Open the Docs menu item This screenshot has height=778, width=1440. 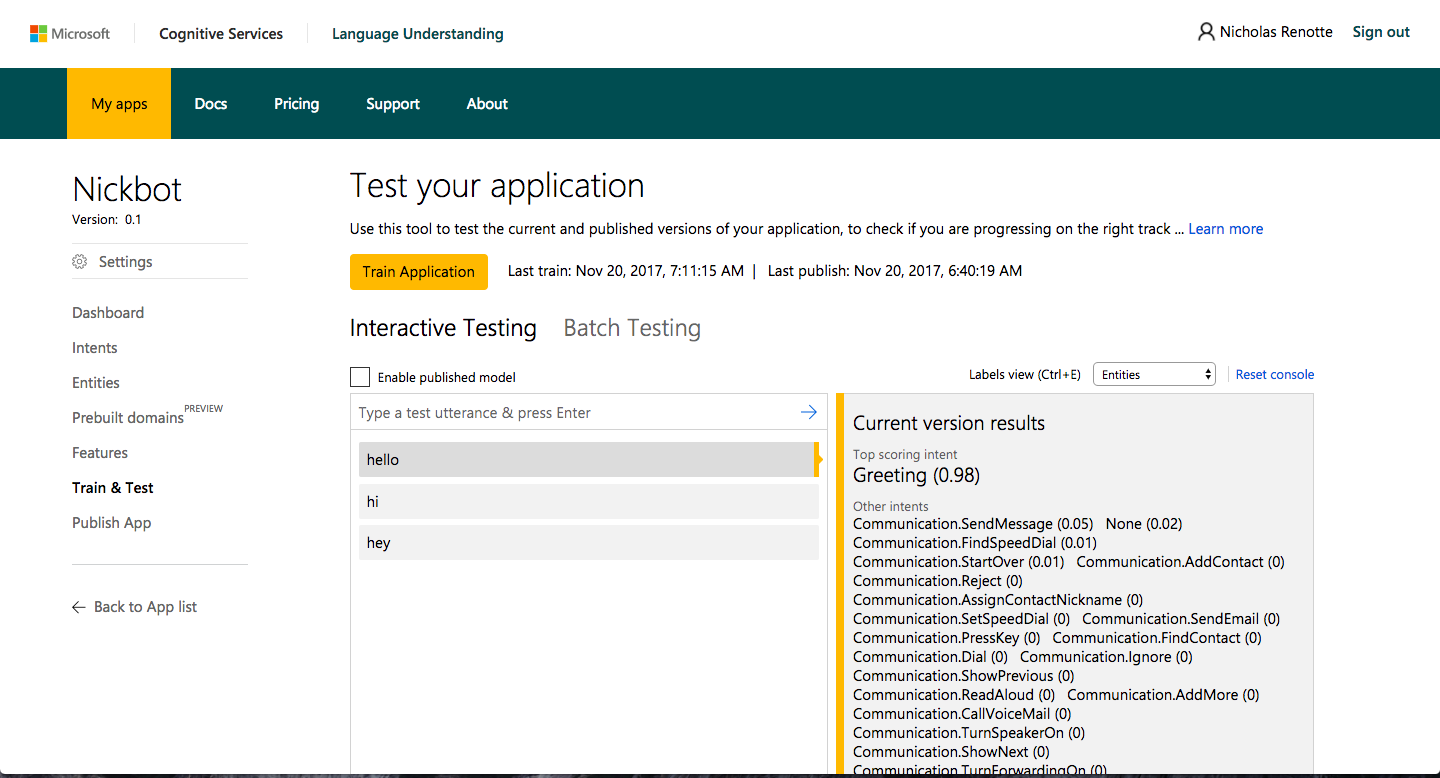[211, 104]
